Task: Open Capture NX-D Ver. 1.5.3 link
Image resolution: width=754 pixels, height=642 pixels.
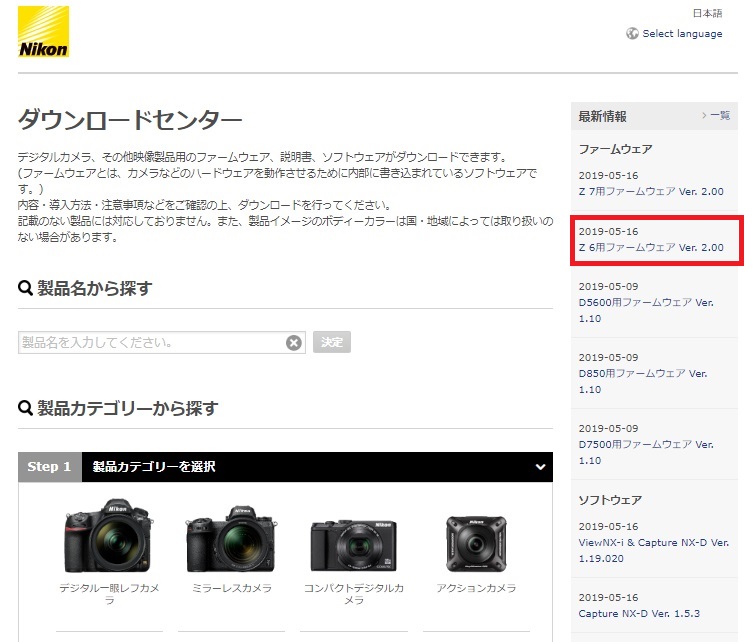Action: click(639, 614)
